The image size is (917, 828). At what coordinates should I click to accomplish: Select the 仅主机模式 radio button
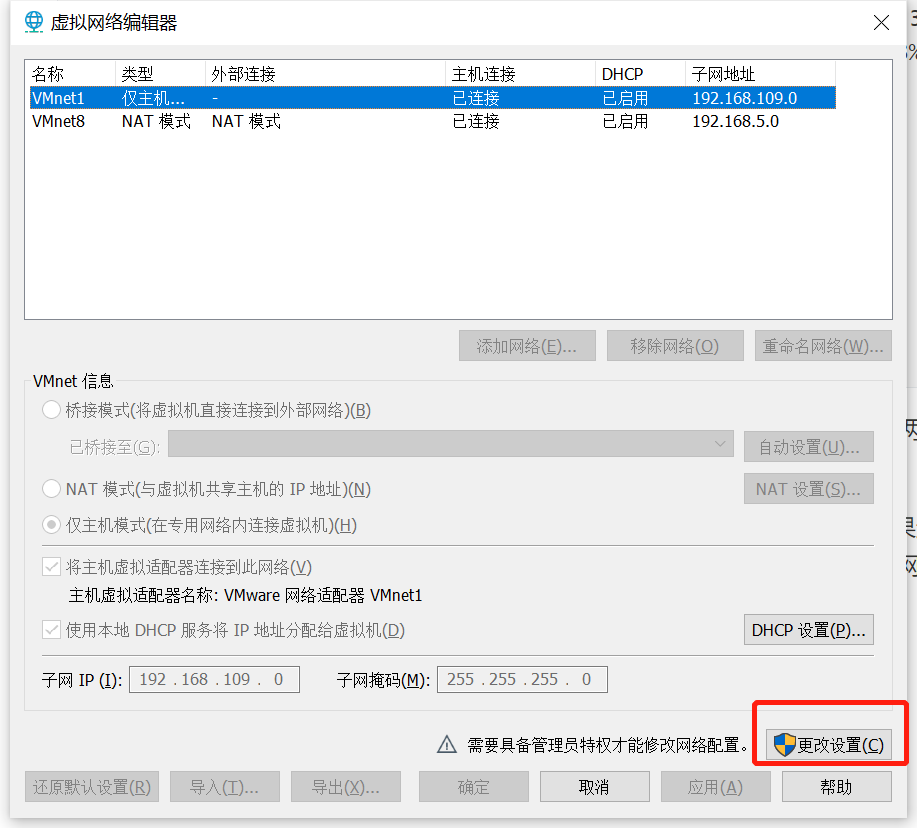tap(51, 525)
